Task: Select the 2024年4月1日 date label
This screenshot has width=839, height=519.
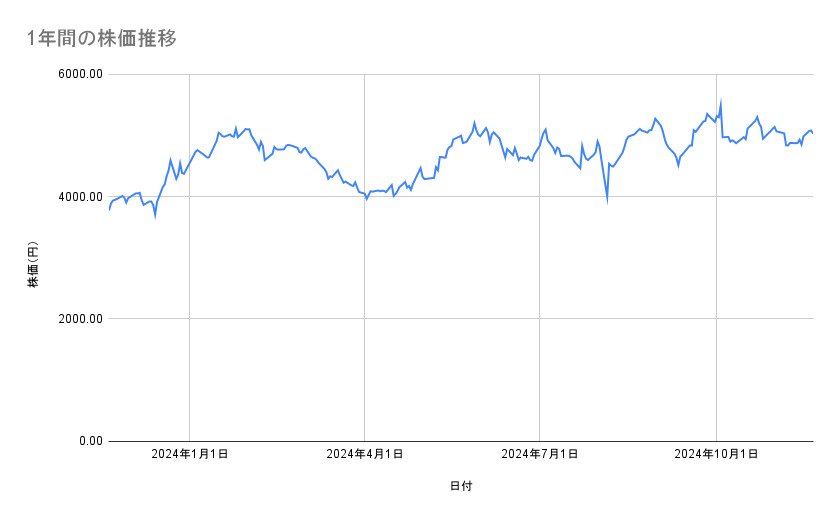Action: (364, 455)
